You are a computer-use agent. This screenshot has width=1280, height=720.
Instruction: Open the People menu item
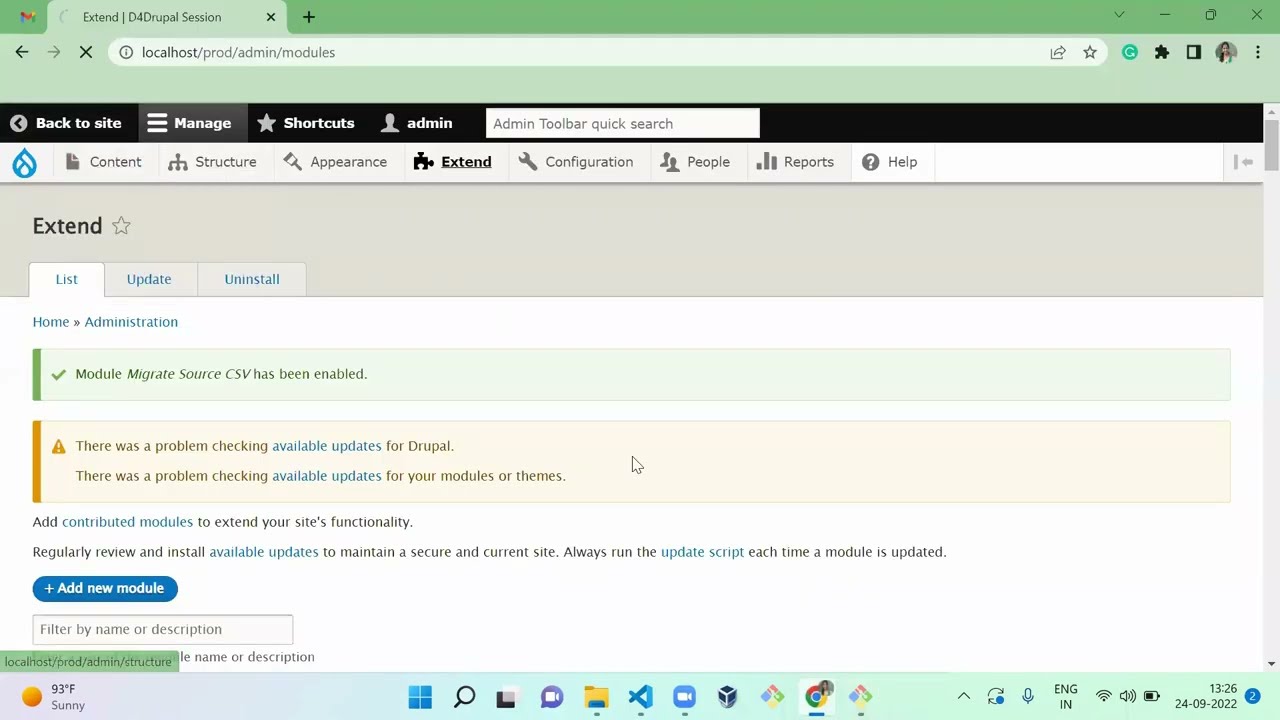pyautogui.click(x=695, y=162)
